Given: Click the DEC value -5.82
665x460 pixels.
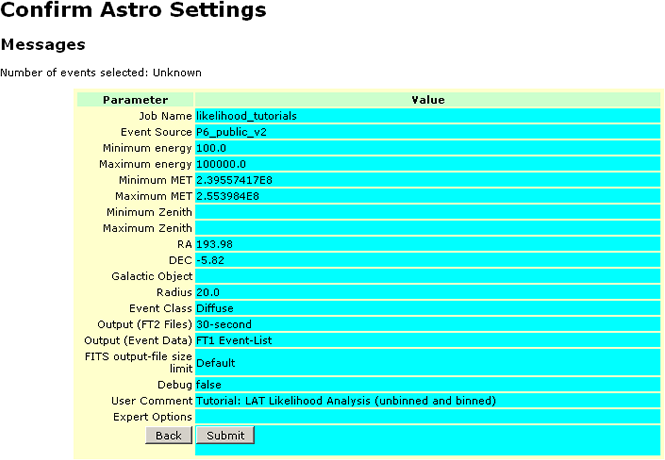Looking at the screenshot, I should click(x=210, y=260).
